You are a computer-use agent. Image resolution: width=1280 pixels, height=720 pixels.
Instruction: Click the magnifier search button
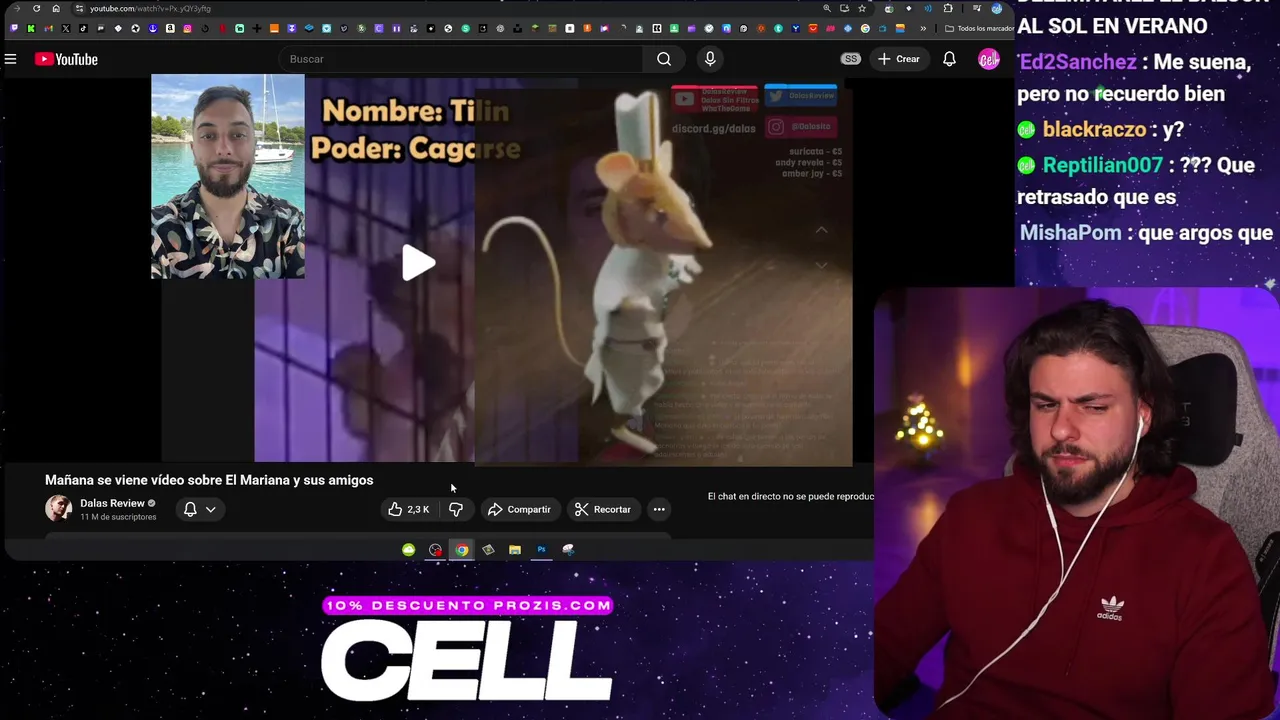point(664,59)
